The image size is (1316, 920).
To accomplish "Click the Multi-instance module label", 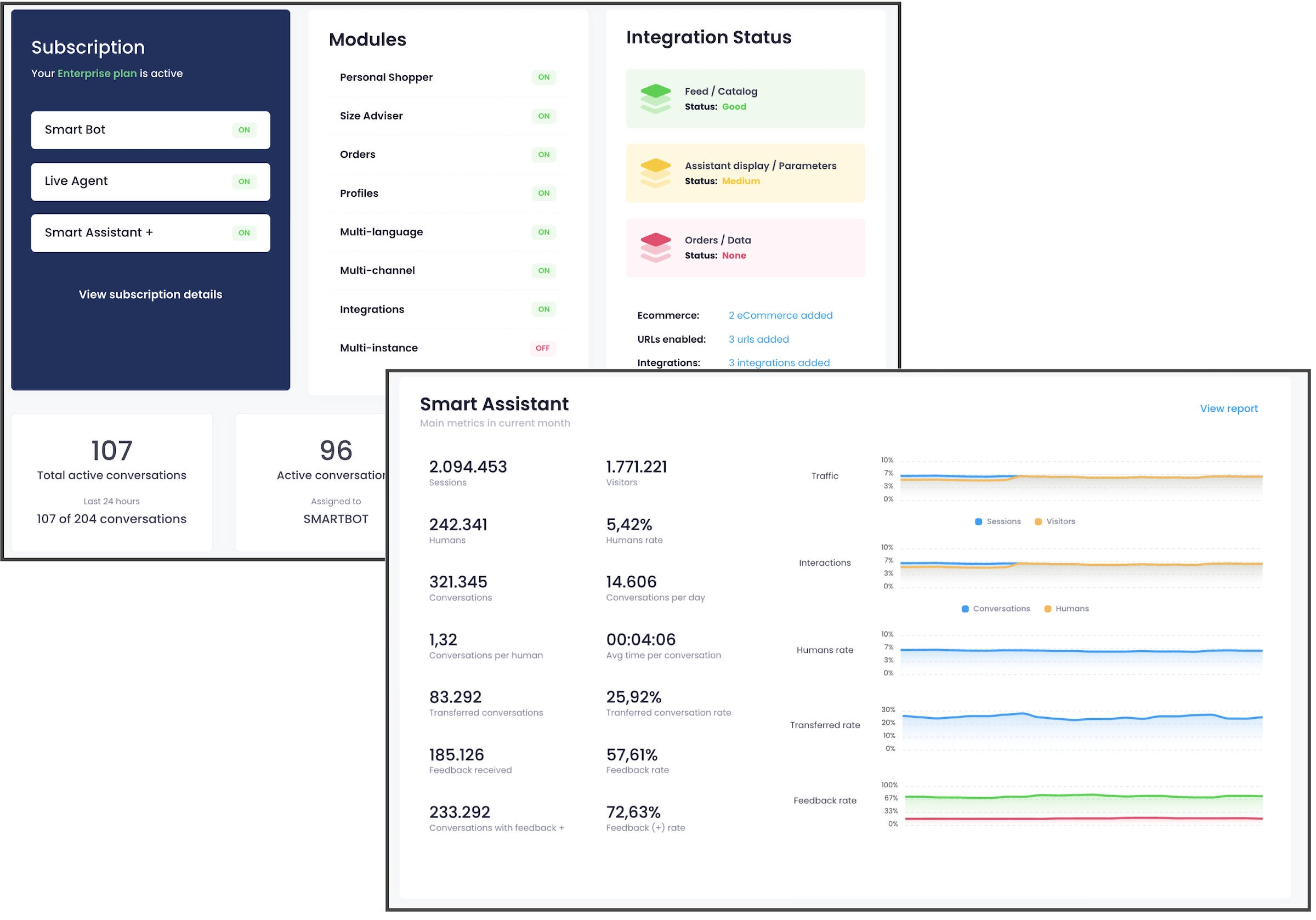I will [x=378, y=348].
